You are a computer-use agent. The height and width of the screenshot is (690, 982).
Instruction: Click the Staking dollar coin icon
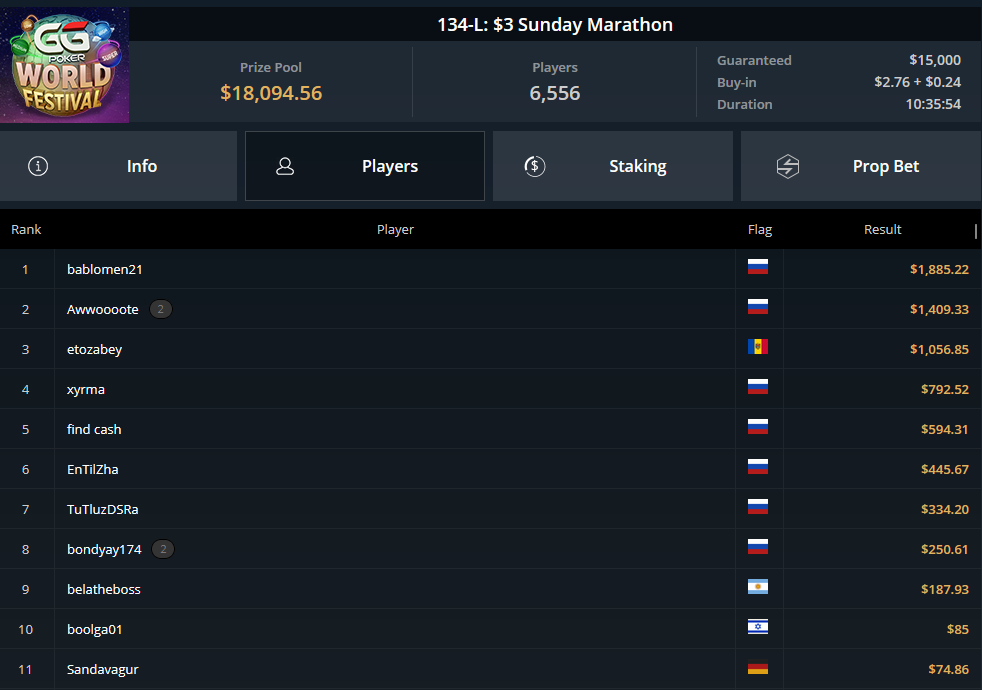(x=535, y=166)
